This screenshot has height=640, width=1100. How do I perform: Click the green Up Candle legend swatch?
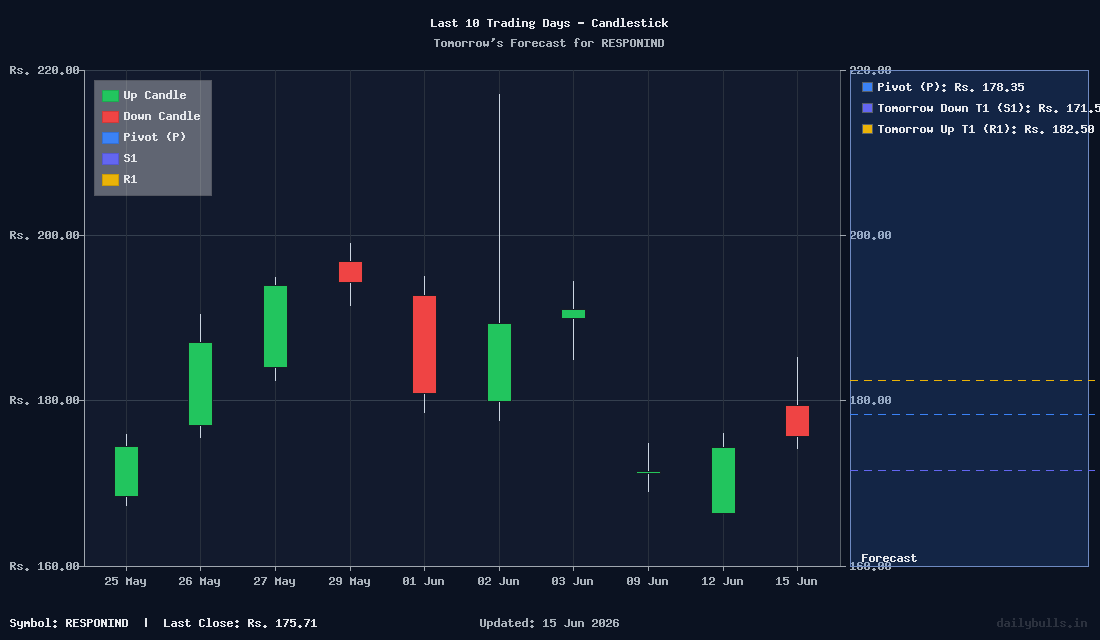point(110,95)
